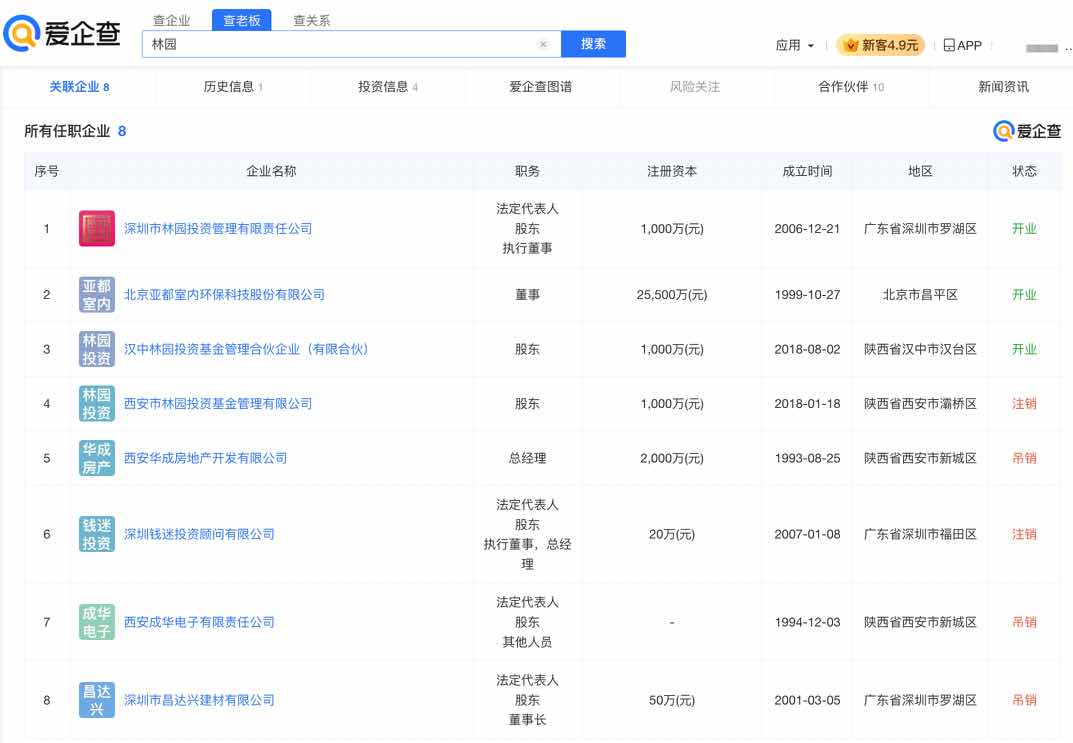
Task: Open 汉中林园投资基金管理合伙企业 link
Action: (x=246, y=350)
